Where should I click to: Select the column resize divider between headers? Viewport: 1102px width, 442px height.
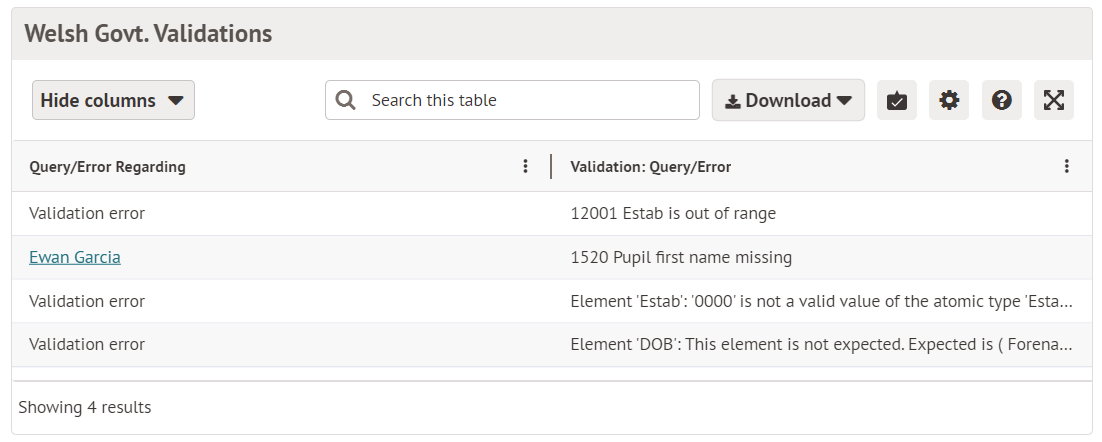point(551,167)
